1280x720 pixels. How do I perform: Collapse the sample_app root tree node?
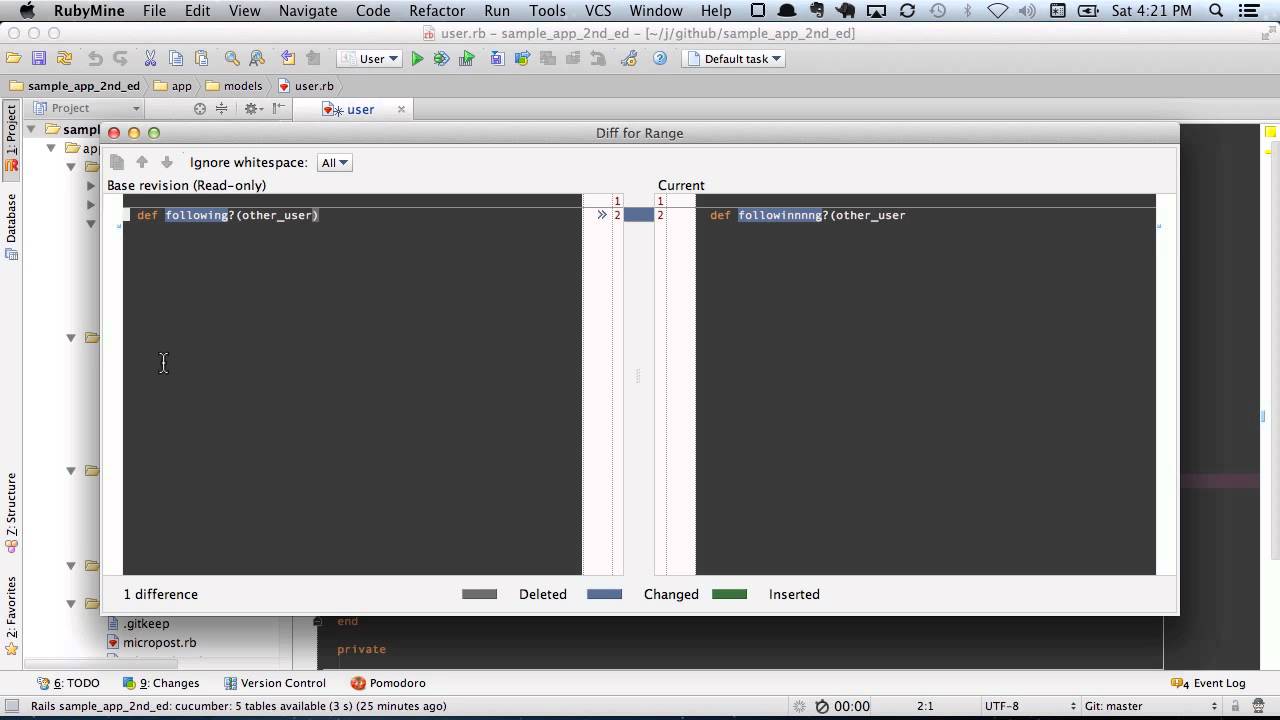pos(31,129)
